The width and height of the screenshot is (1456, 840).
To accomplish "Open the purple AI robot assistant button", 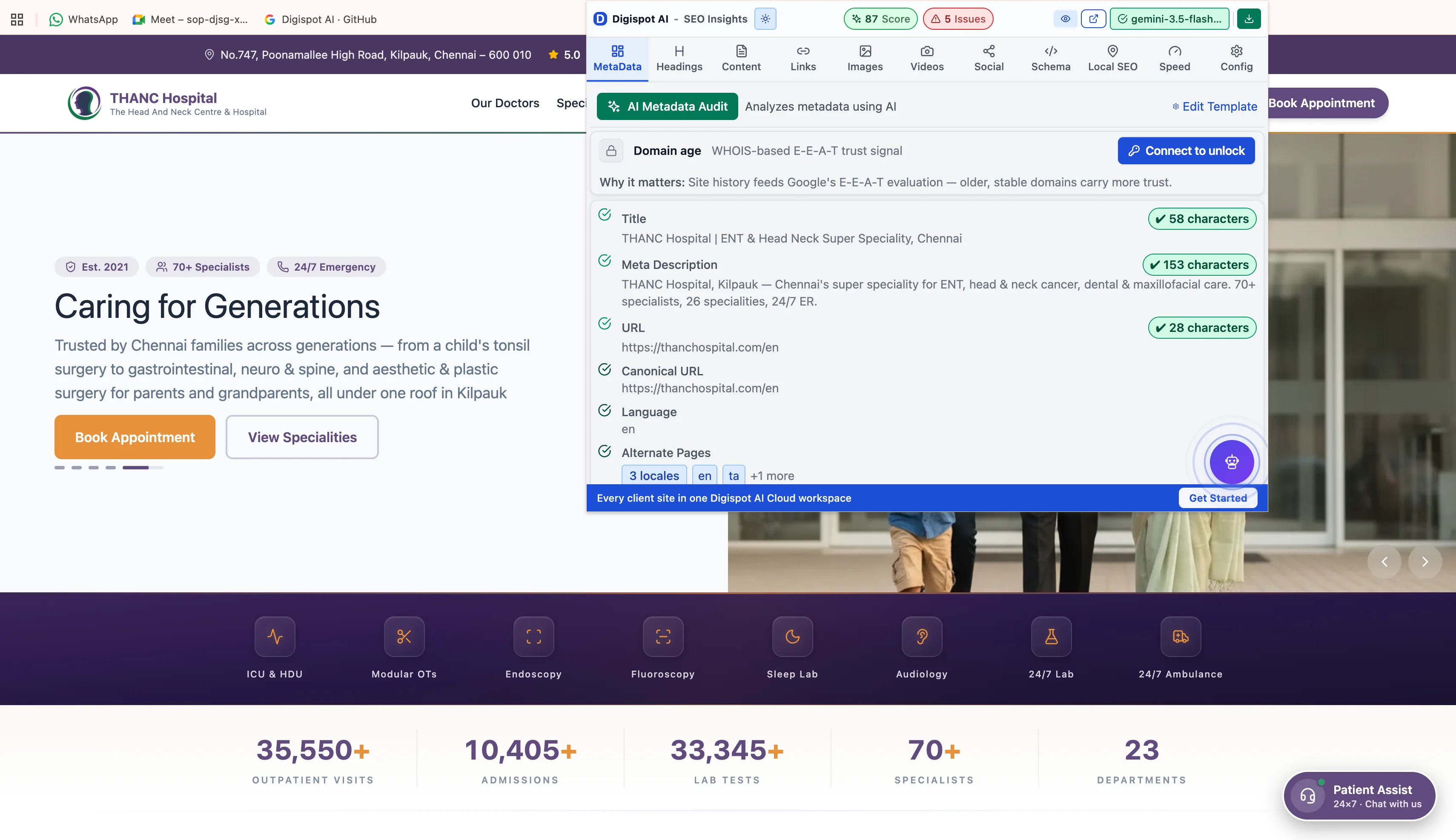I will [1232, 462].
